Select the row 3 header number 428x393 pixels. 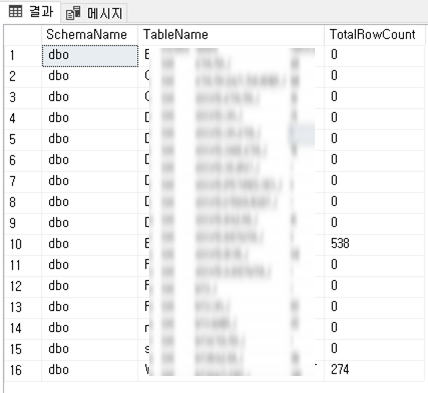point(23,98)
